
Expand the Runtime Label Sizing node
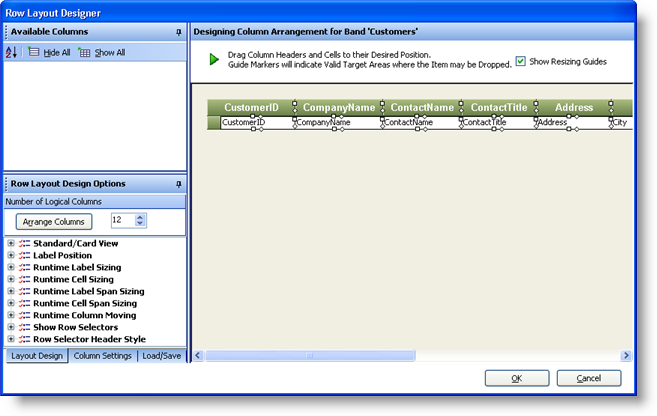click(11, 267)
